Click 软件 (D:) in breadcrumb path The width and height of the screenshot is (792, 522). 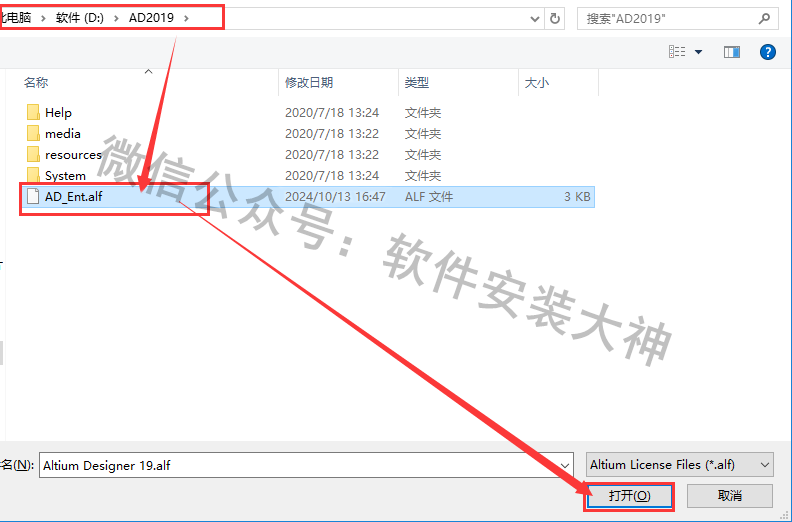(x=81, y=18)
